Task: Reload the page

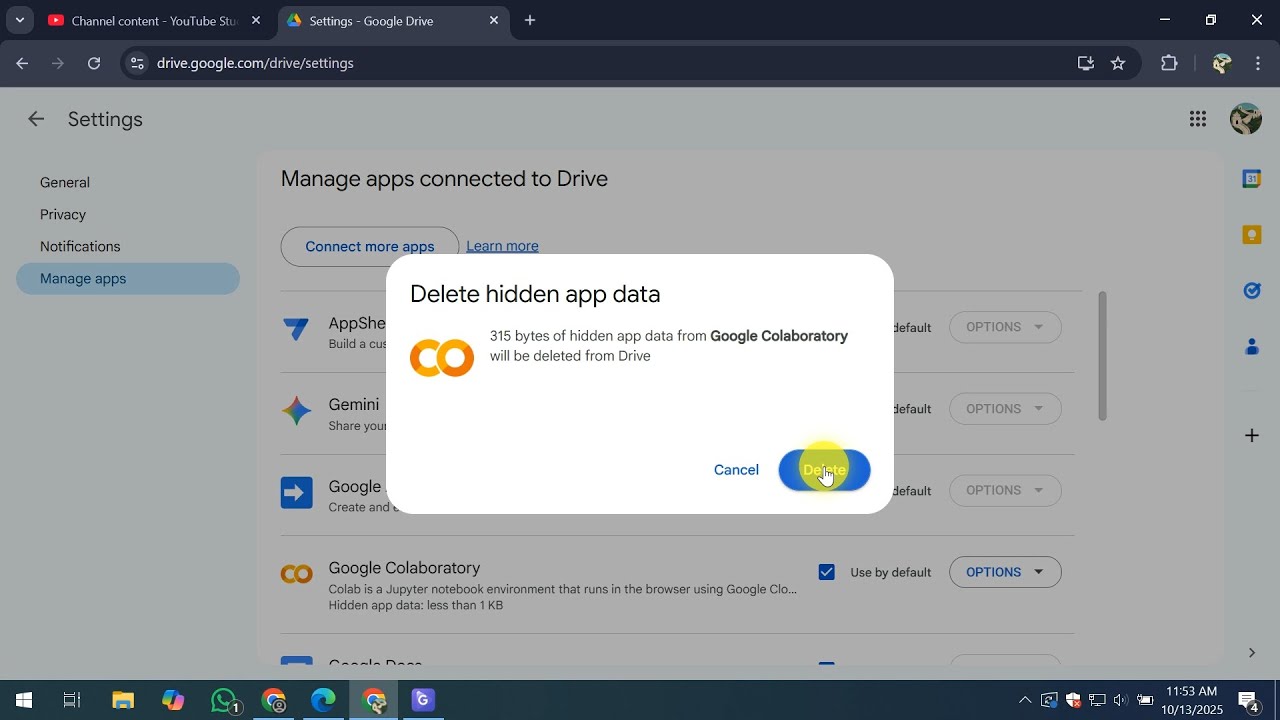Action: [x=94, y=63]
